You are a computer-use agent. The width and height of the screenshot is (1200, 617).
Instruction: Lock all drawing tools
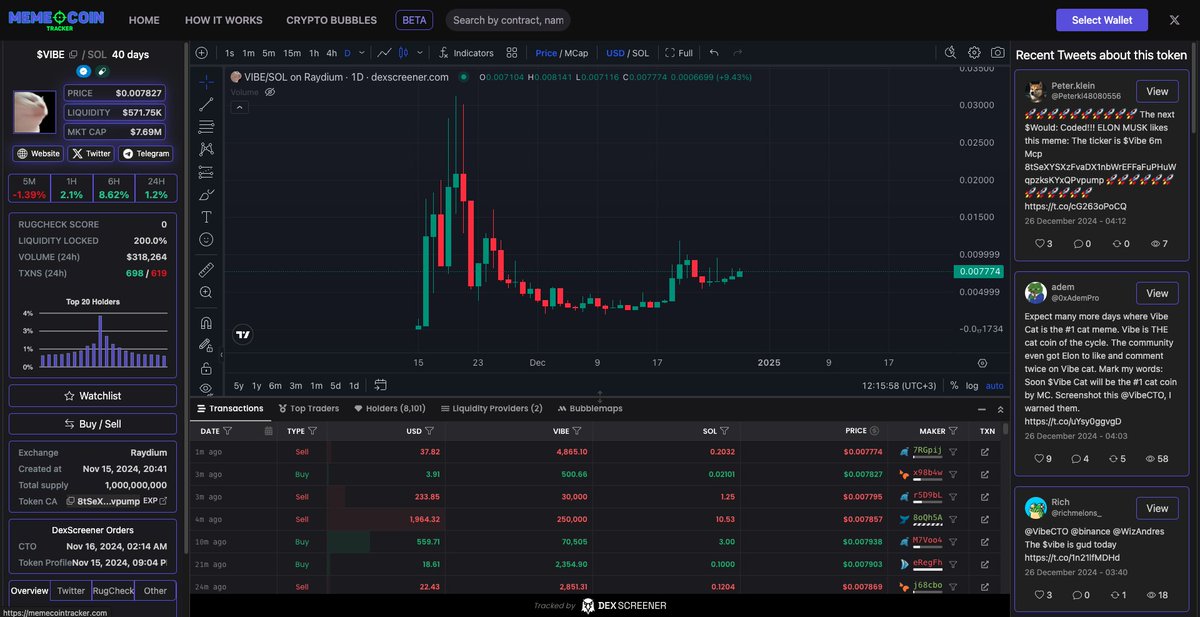pos(206,367)
